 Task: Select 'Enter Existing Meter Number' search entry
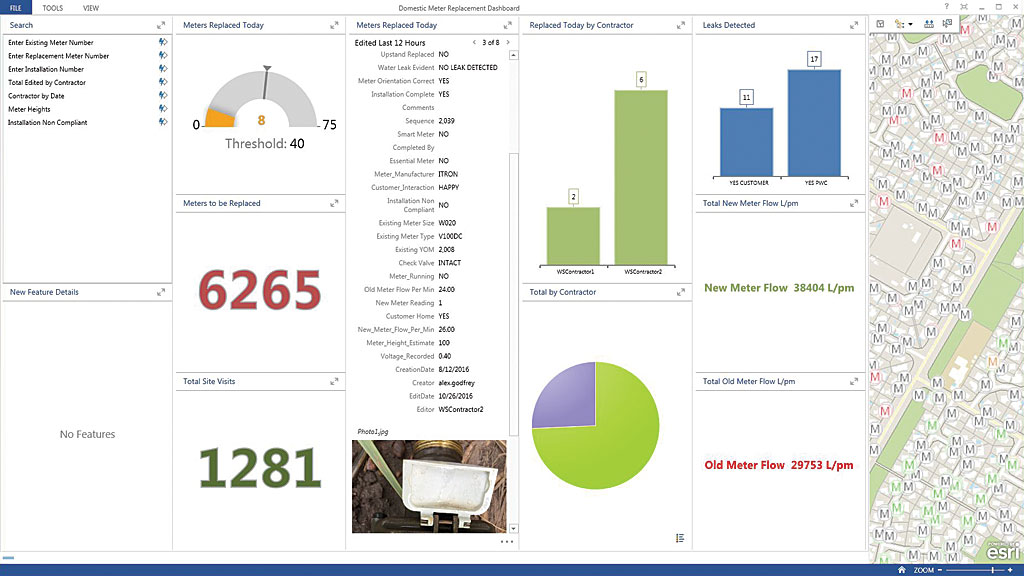coord(50,42)
